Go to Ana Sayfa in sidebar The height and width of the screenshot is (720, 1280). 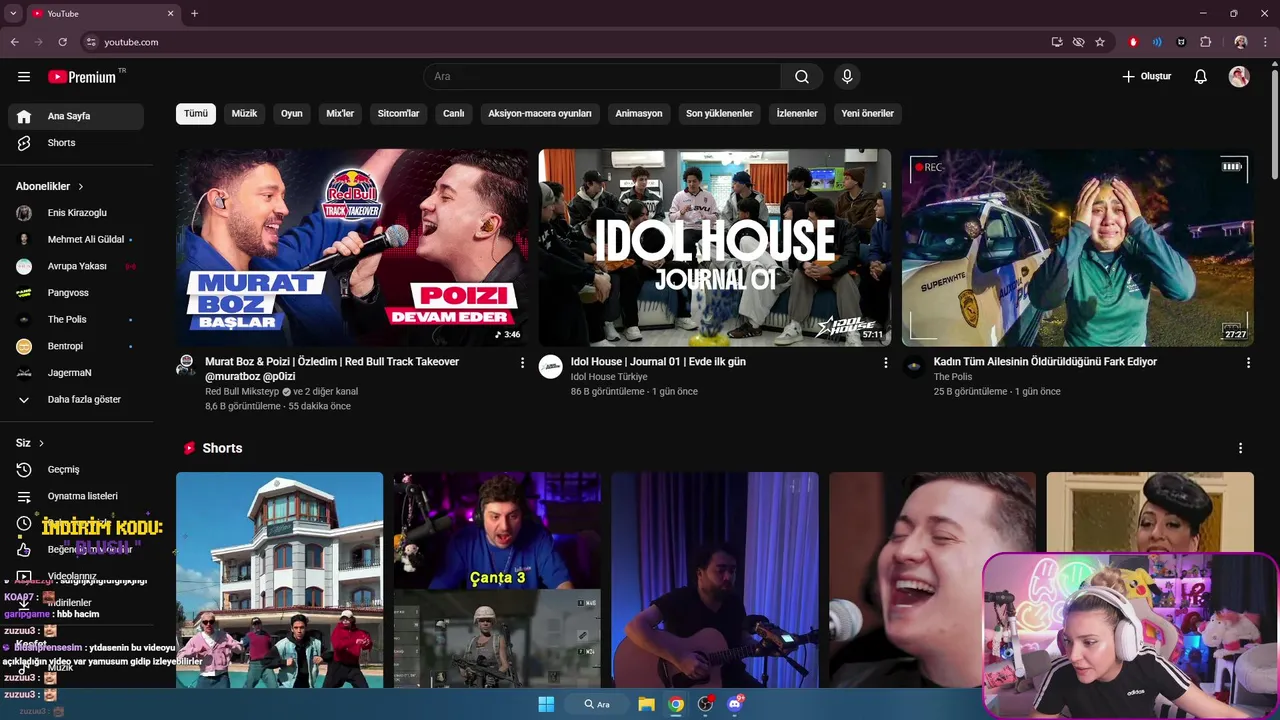pyautogui.click(x=76, y=116)
